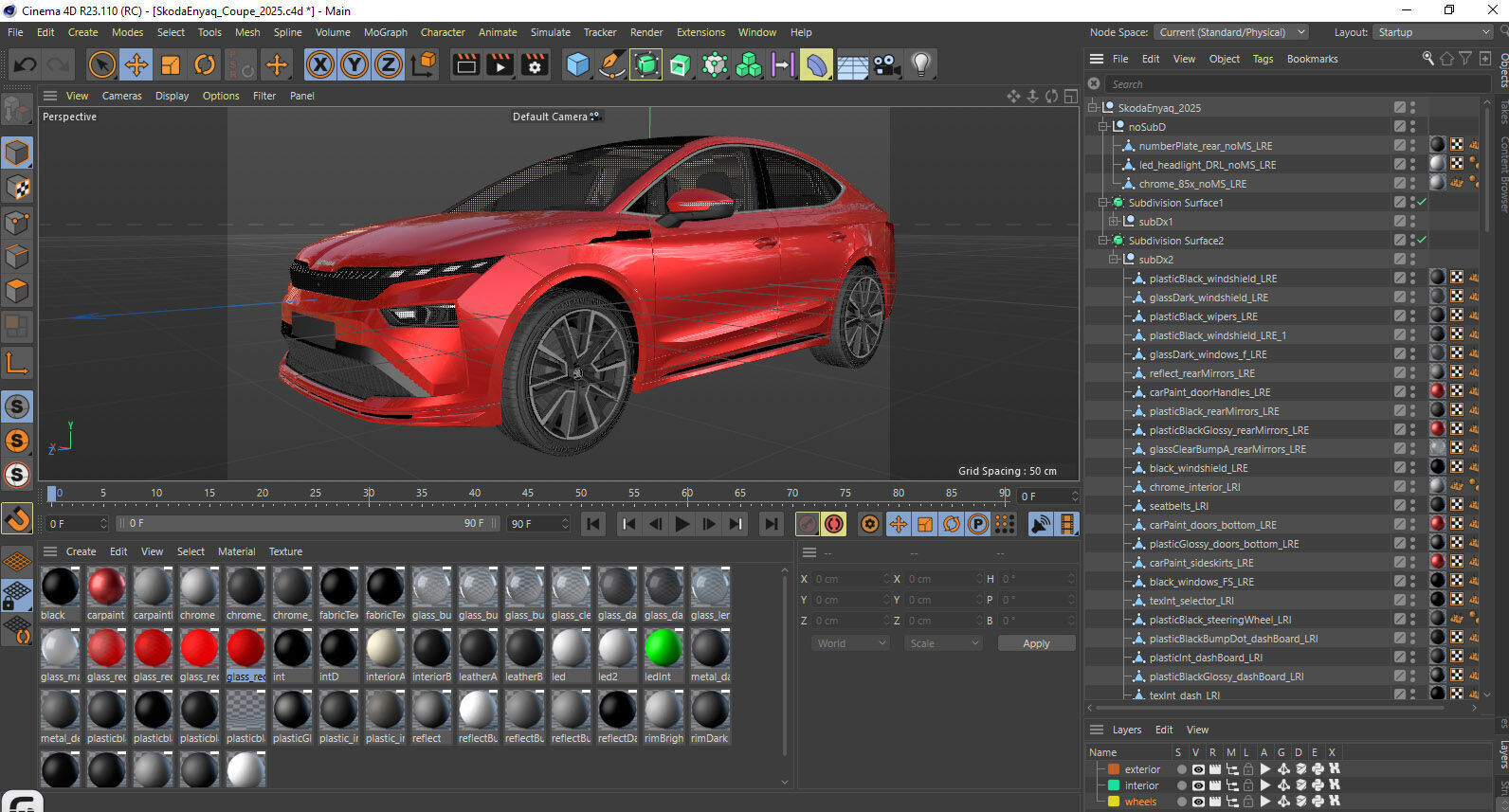Activate the Rotate tool
Image resolution: width=1509 pixels, height=812 pixels.
pos(205,64)
